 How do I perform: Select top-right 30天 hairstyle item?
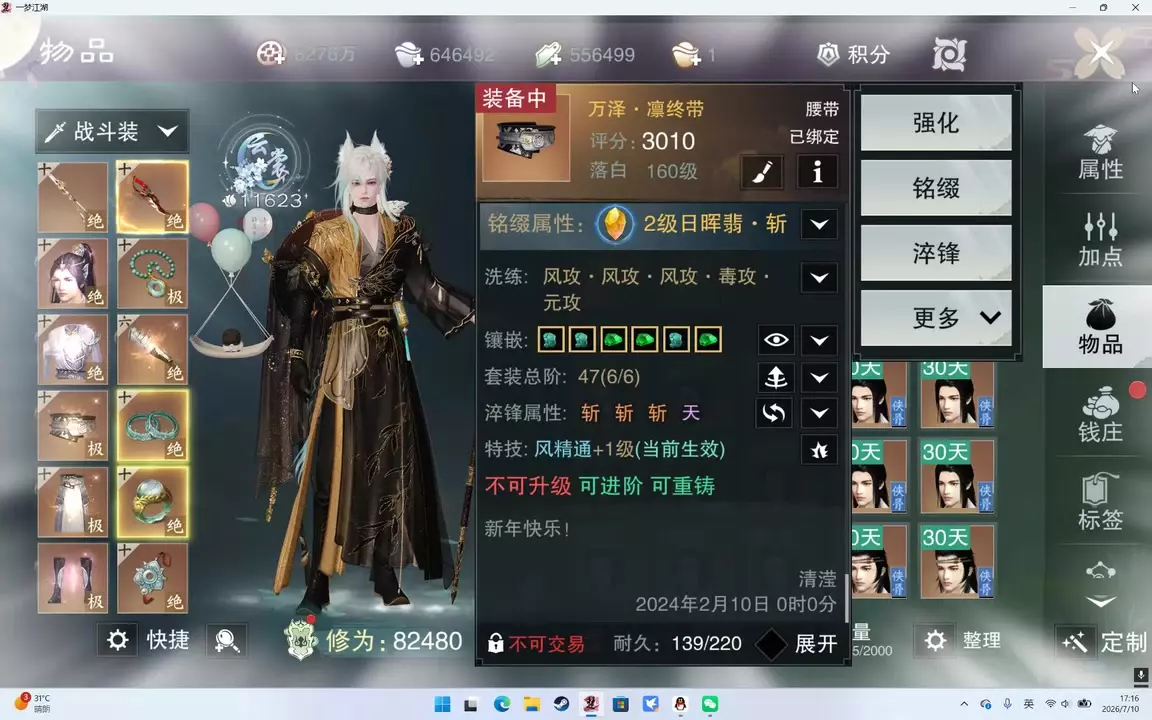pos(957,395)
